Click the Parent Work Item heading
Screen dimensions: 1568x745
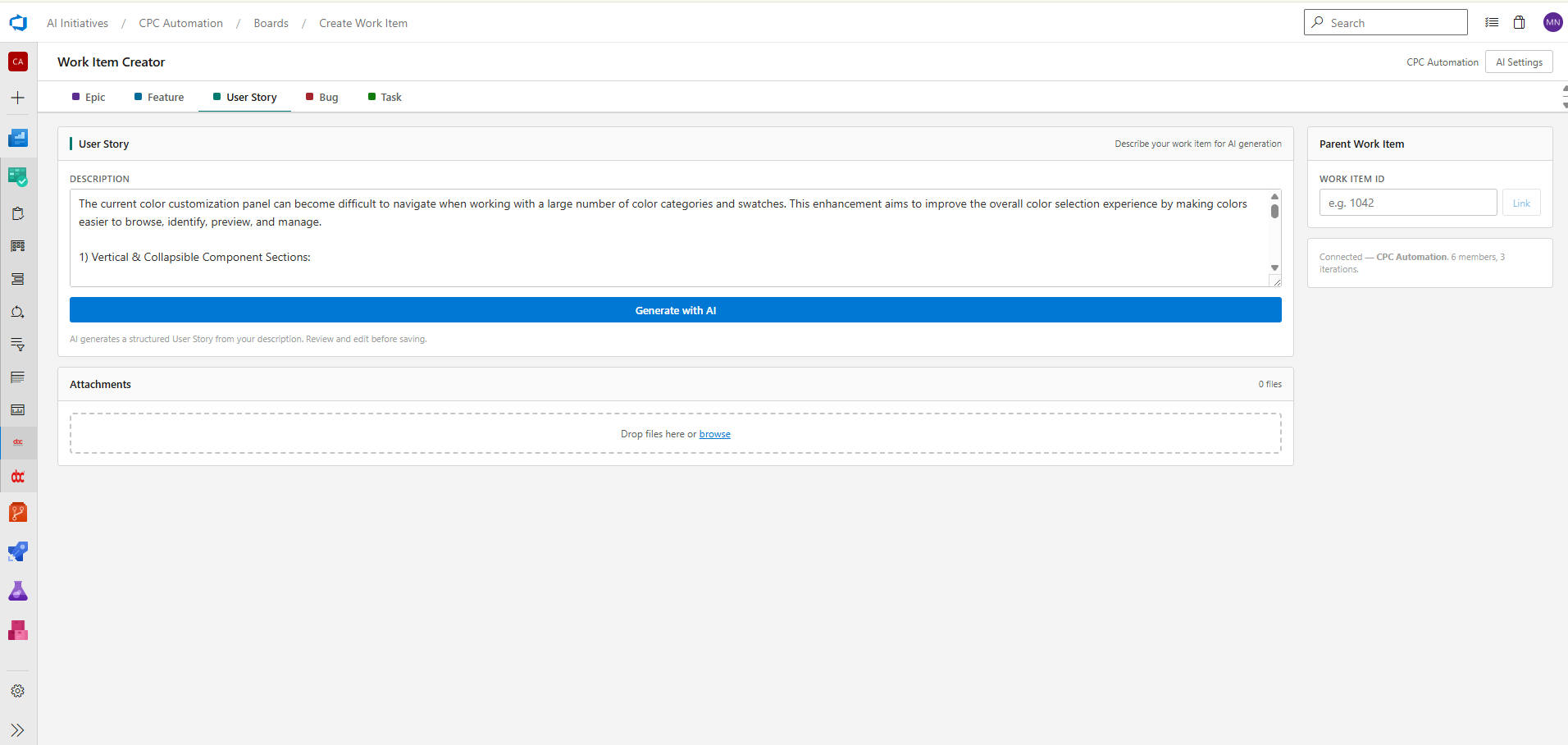(1361, 144)
